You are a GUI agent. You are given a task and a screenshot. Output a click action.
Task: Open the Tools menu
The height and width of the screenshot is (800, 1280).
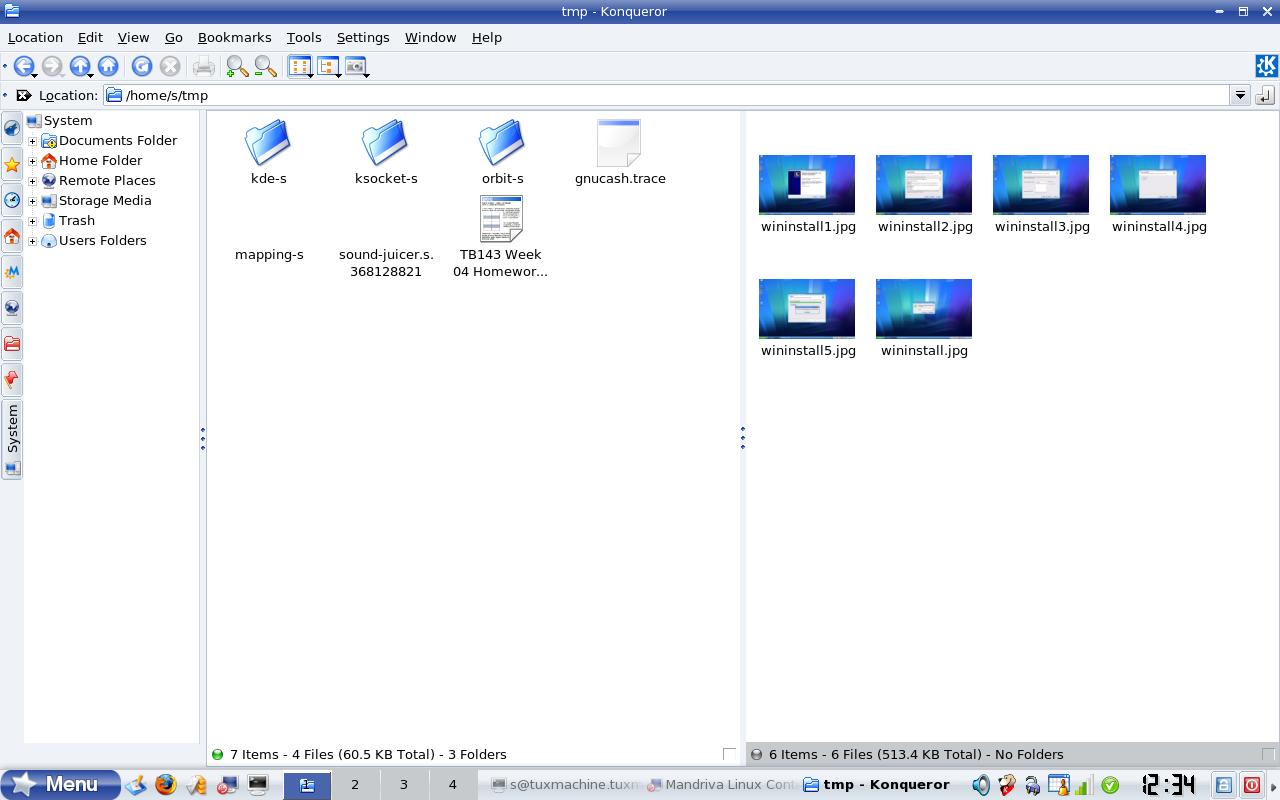pos(304,37)
